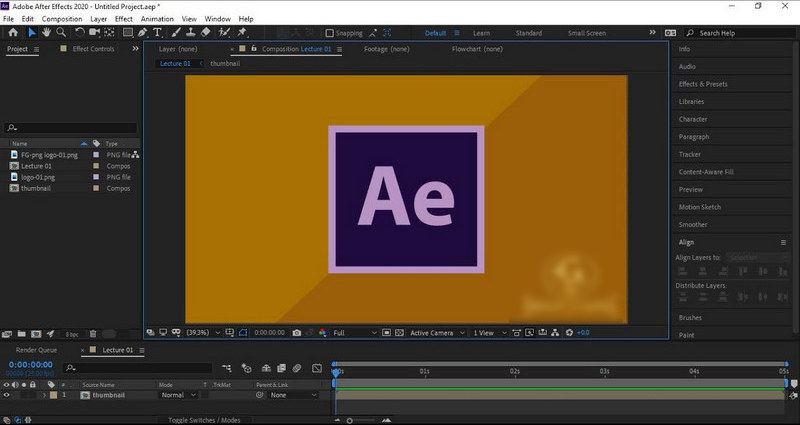Click the Graph Editor icon in timeline
The width and height of the screenshot is (800, 425).
click(x=317, y=368)
